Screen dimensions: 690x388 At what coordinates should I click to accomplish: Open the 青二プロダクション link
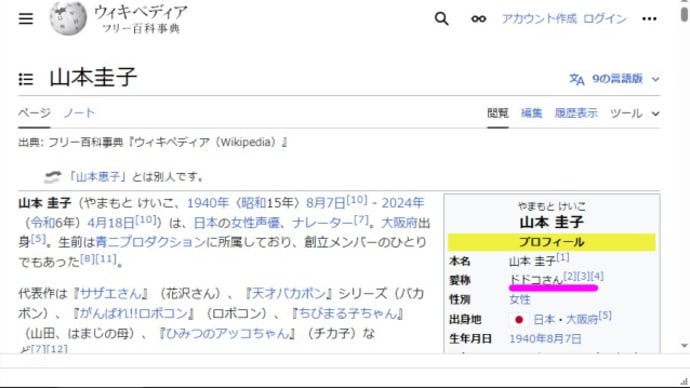150,242
